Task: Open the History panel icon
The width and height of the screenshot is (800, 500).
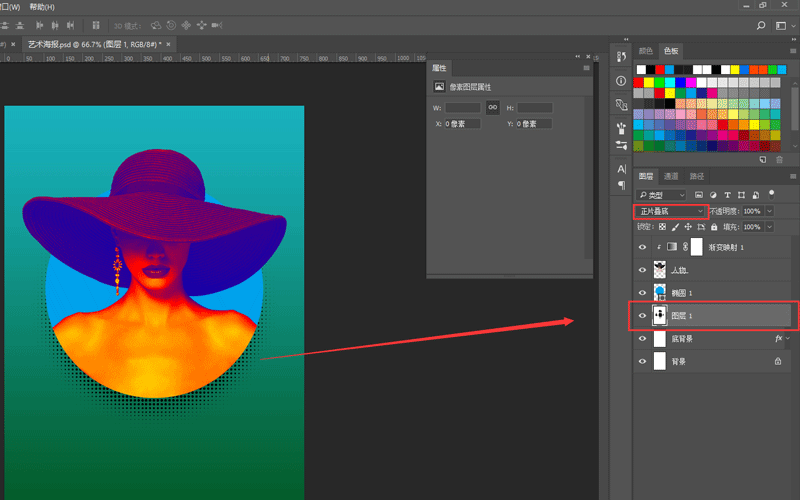Action: (621, 57)
